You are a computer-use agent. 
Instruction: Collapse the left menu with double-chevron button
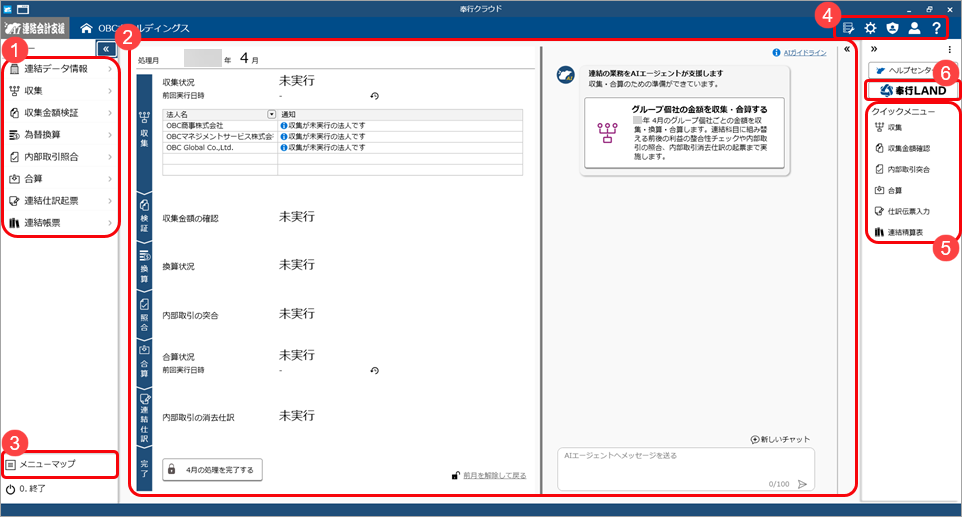coord(106,48)
